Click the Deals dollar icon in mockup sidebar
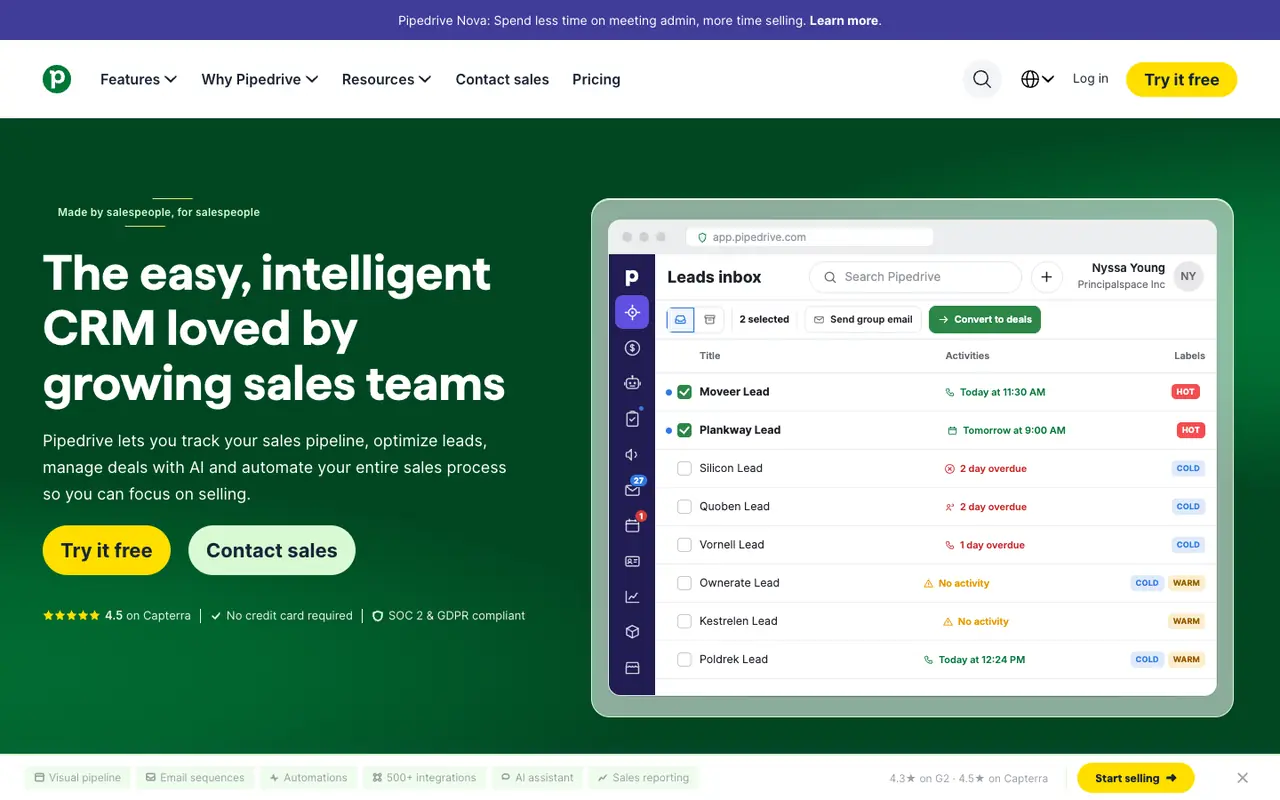Image resolution: width=1280 pixels, height=800 pixels. coord(632,348)
